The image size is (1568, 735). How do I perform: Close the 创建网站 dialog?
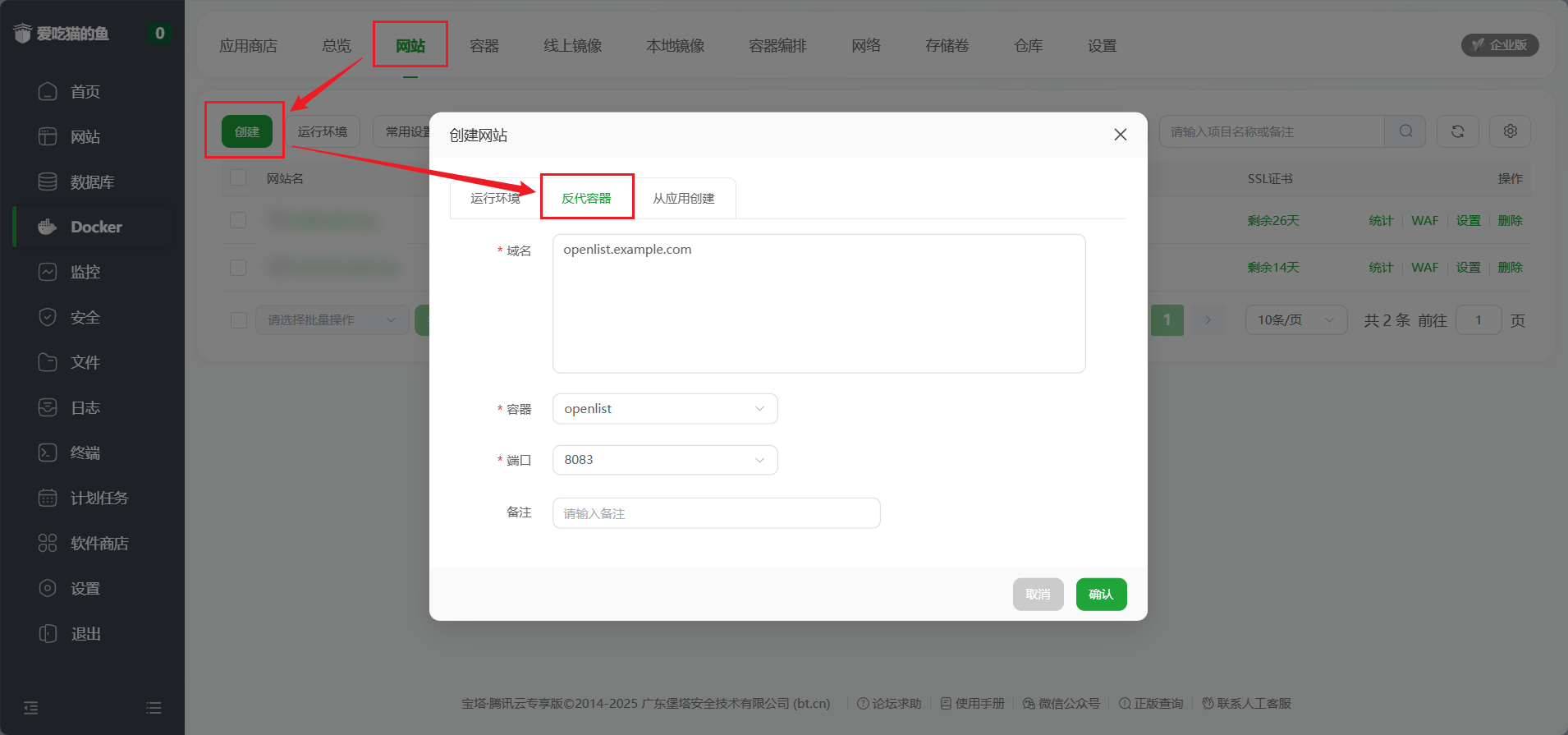coord(1120,135)
